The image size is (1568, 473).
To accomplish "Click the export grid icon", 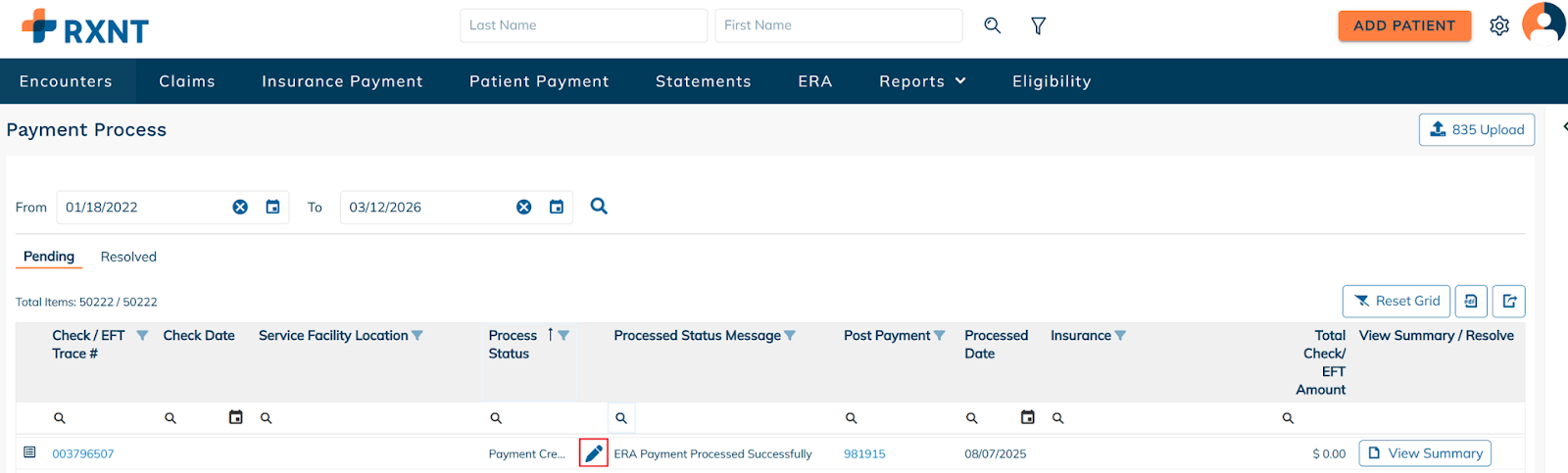I will (1509, 302).
